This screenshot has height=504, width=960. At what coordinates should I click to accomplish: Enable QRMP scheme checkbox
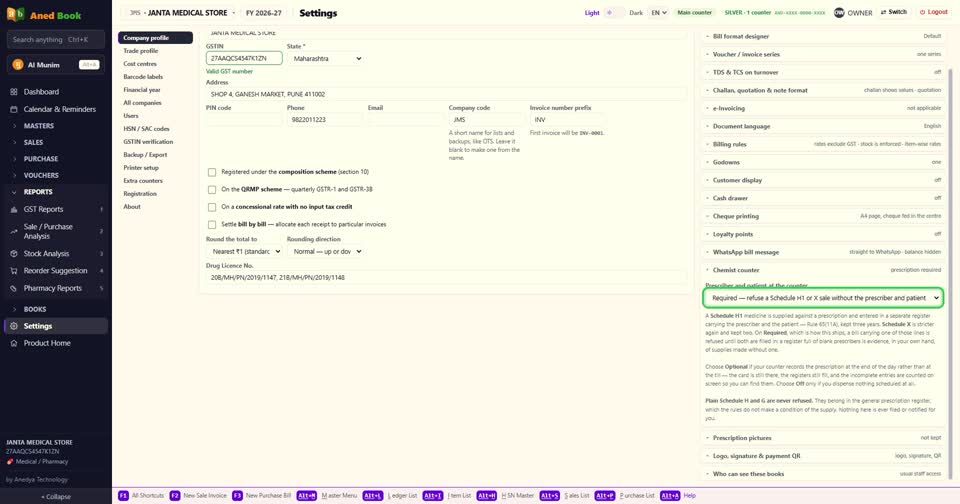[212, 190]
